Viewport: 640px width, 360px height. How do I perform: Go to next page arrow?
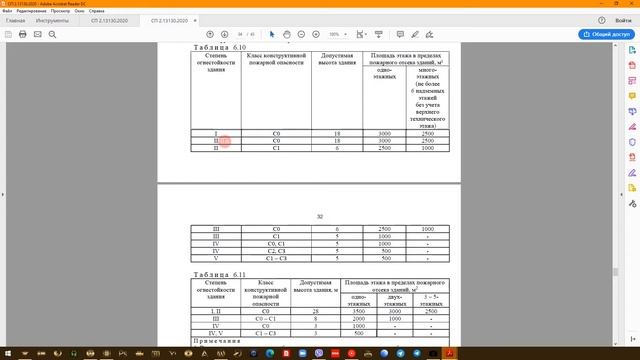[x=224, y=34]
